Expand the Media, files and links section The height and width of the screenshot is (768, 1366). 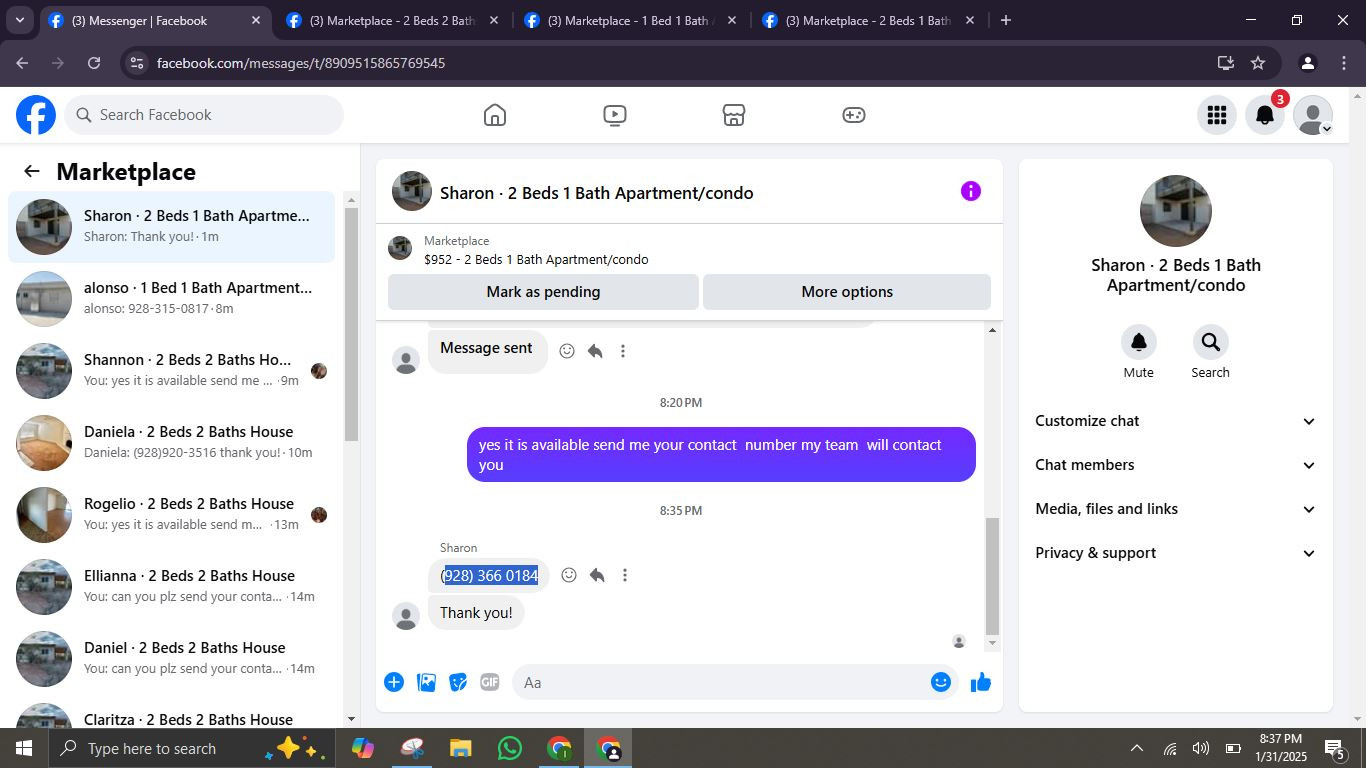coord(1176,509)
